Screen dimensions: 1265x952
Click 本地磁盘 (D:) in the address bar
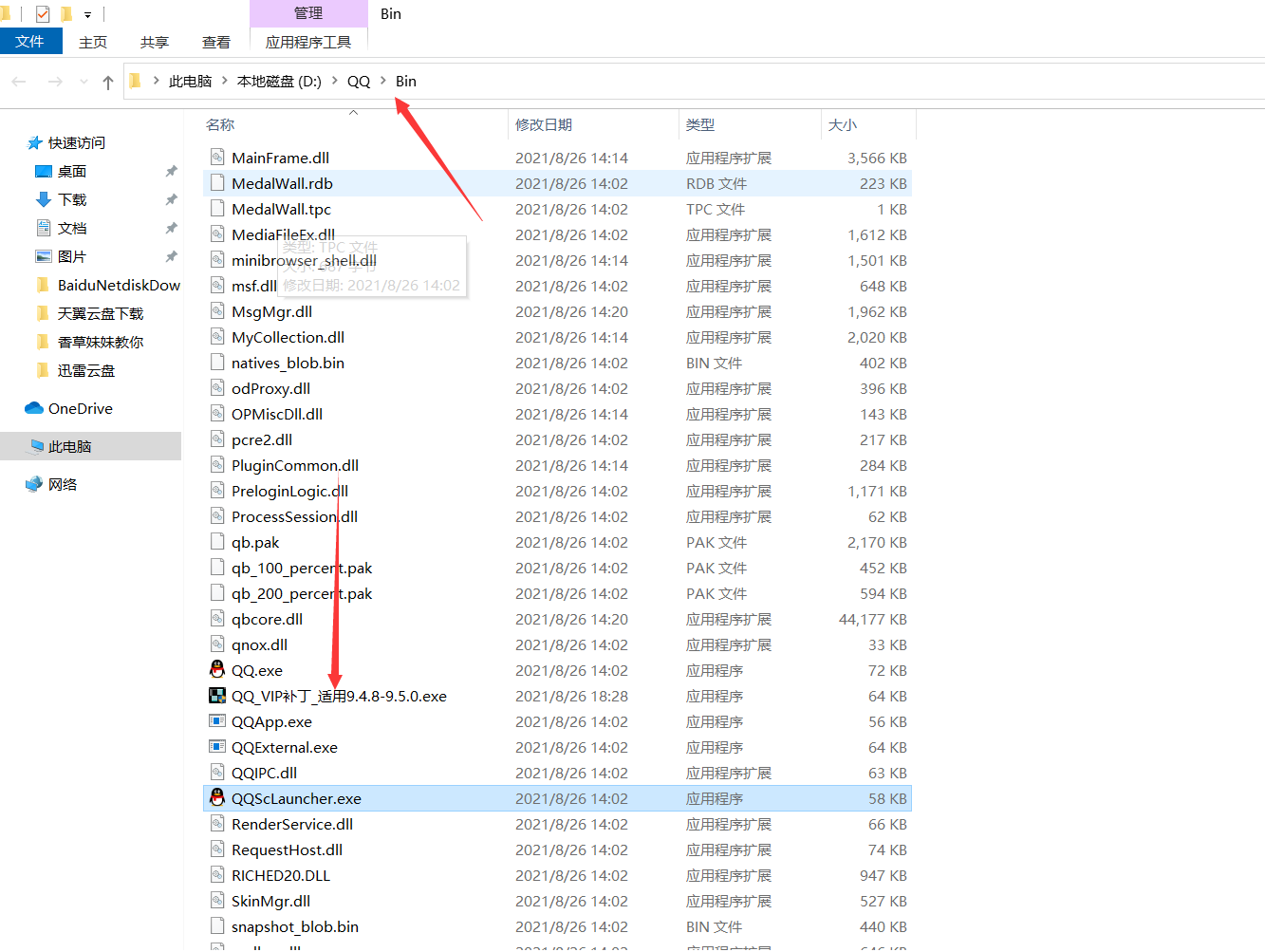point(279,81)
